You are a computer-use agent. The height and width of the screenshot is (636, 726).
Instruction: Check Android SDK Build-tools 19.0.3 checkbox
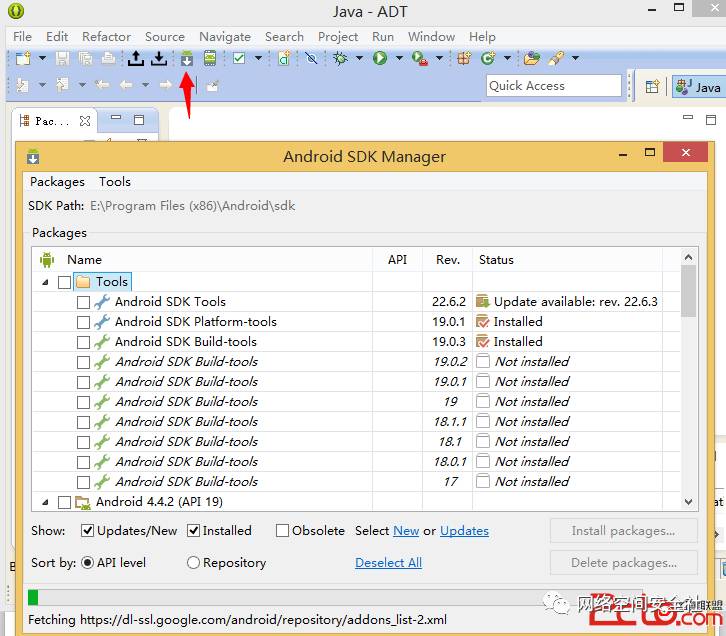pyautogui.click(x=83, y=342)
